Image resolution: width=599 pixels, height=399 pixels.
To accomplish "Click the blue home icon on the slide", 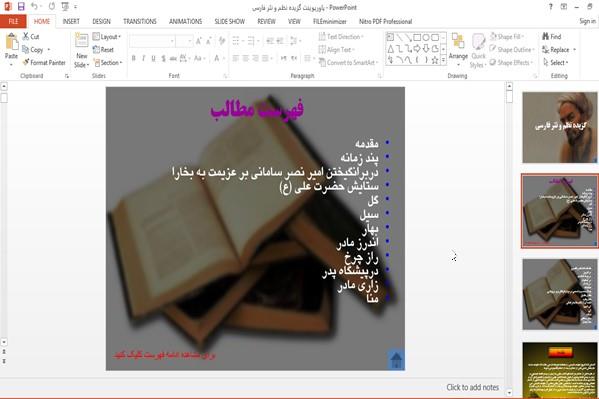I will point(396,360).
